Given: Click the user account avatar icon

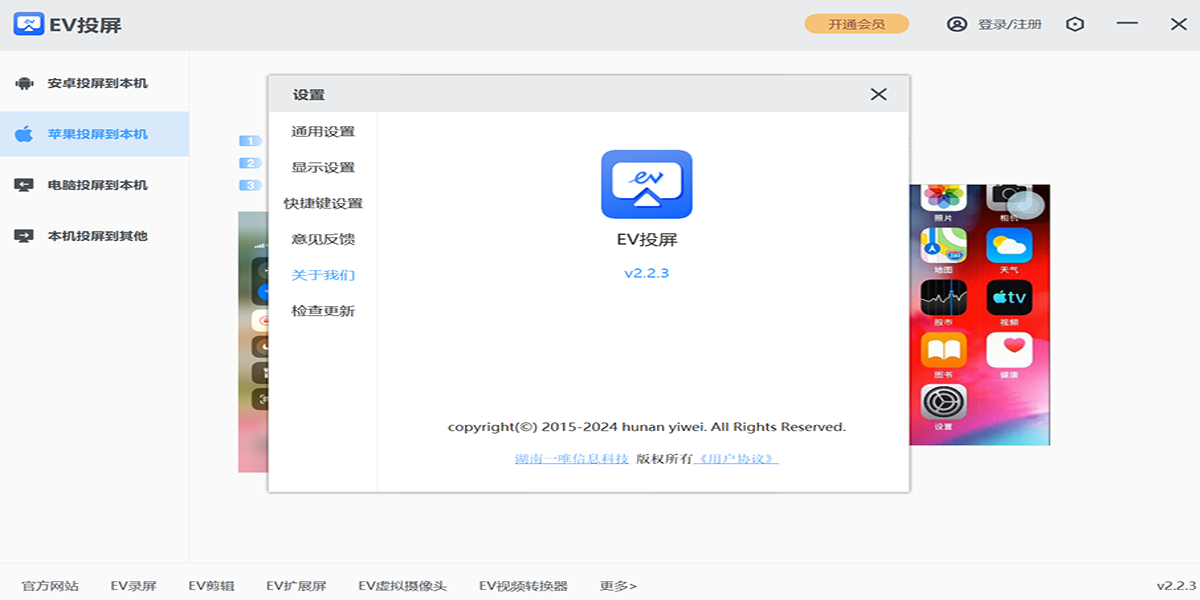Looking at the screenshot, I should [957, 24].
